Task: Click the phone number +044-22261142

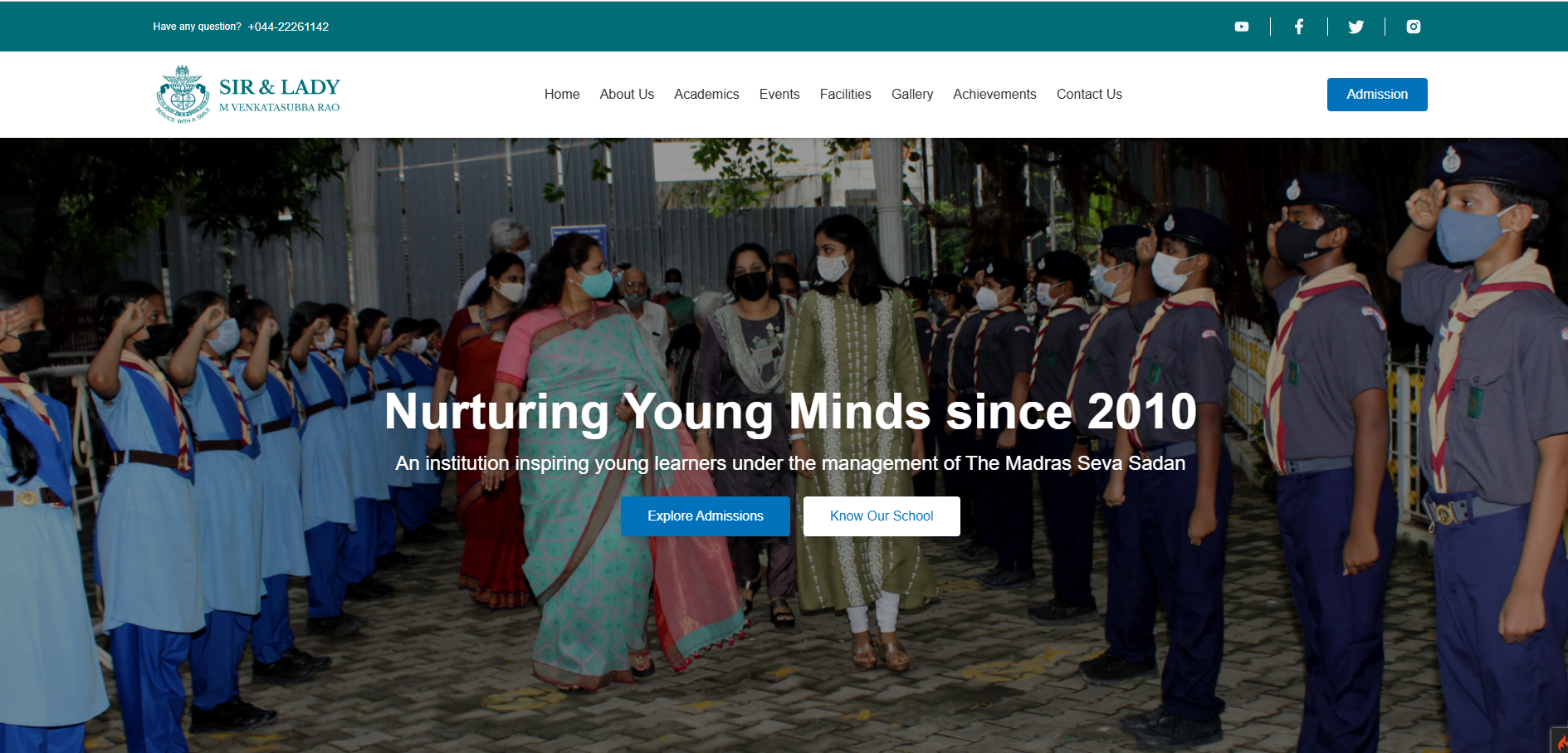Action: pos(288,27)
